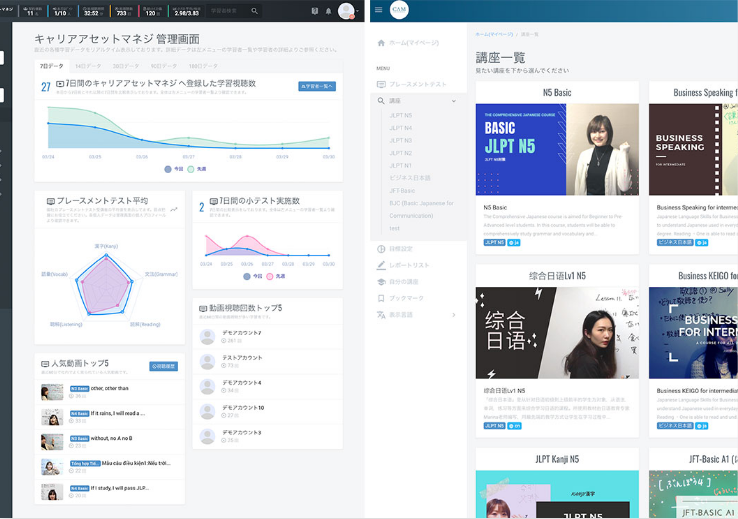
Task: Click the CAM round logo
Action: 400,10
